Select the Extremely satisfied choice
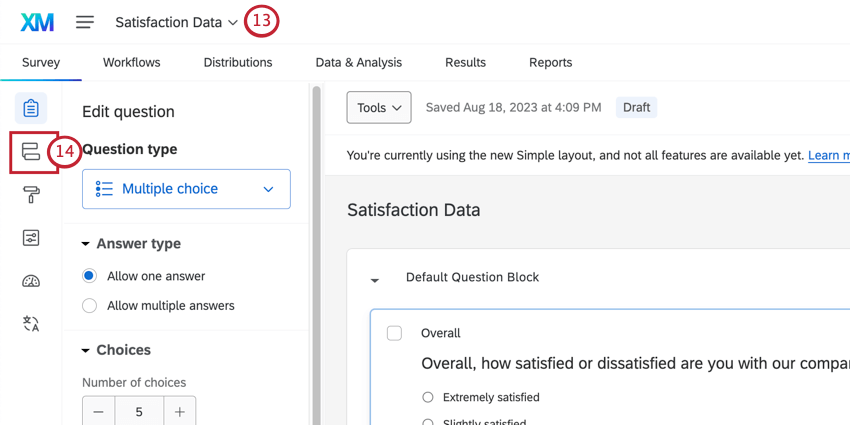The width and height of the screenshot is (850, 425). pyautogui.click(x=429, y=397)
